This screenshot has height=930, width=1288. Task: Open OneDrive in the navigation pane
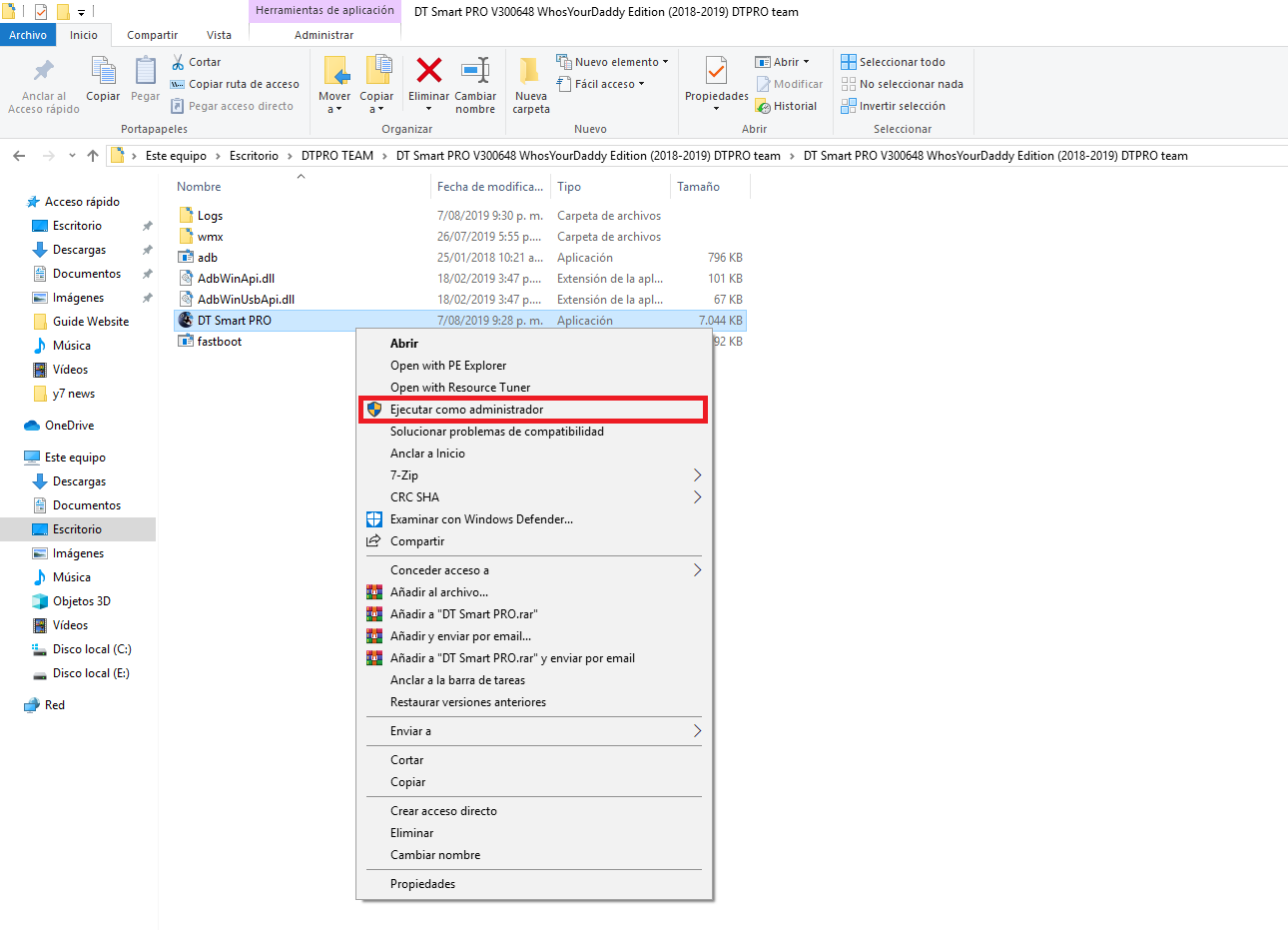pos(69,426)
